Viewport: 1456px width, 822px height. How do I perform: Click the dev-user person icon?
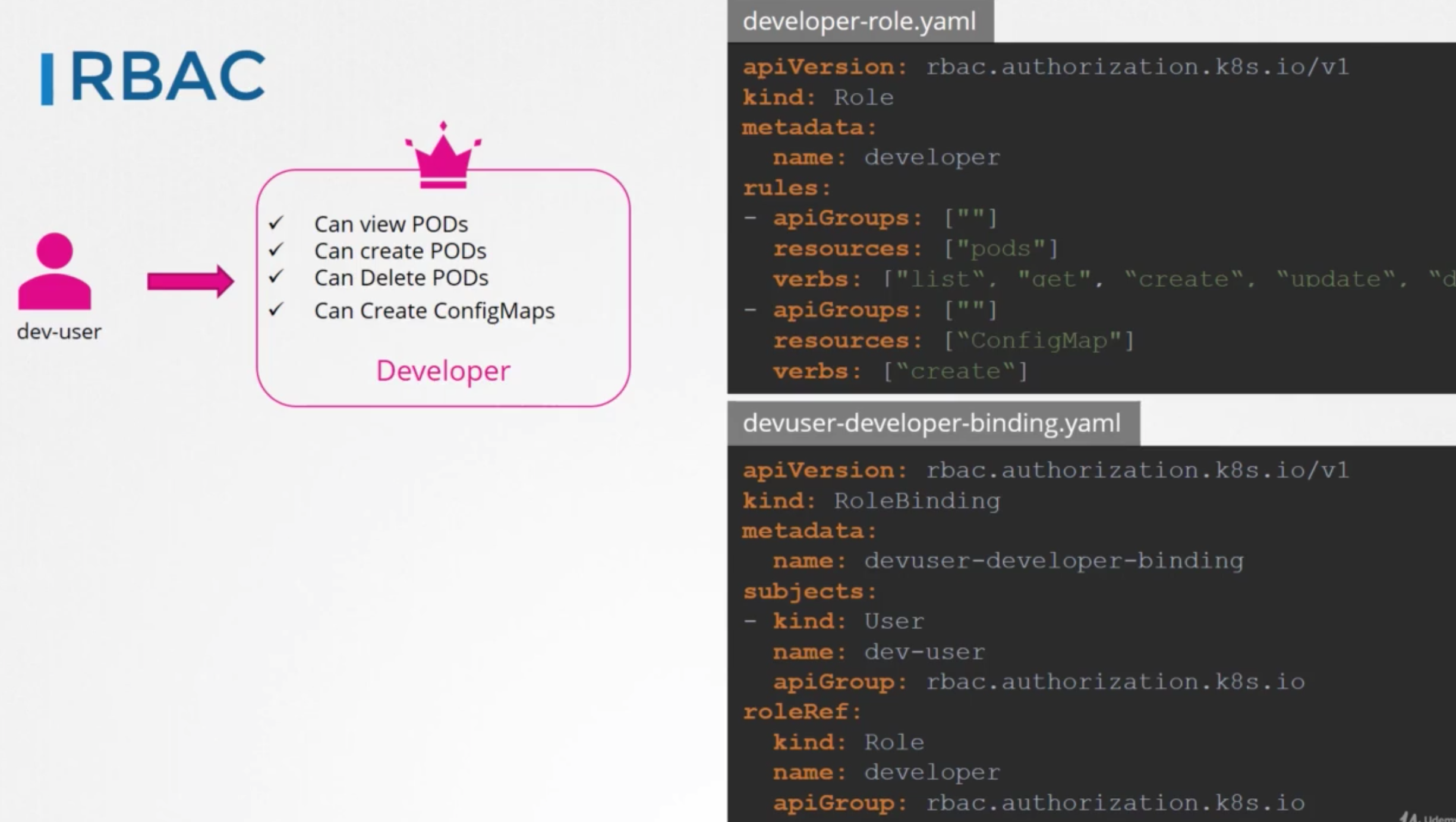(55, 271)
